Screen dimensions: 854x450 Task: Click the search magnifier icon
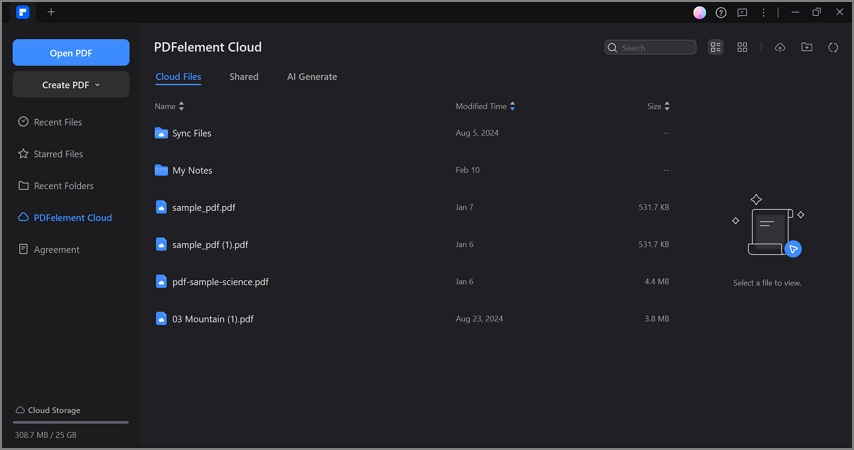click(612, 47)
